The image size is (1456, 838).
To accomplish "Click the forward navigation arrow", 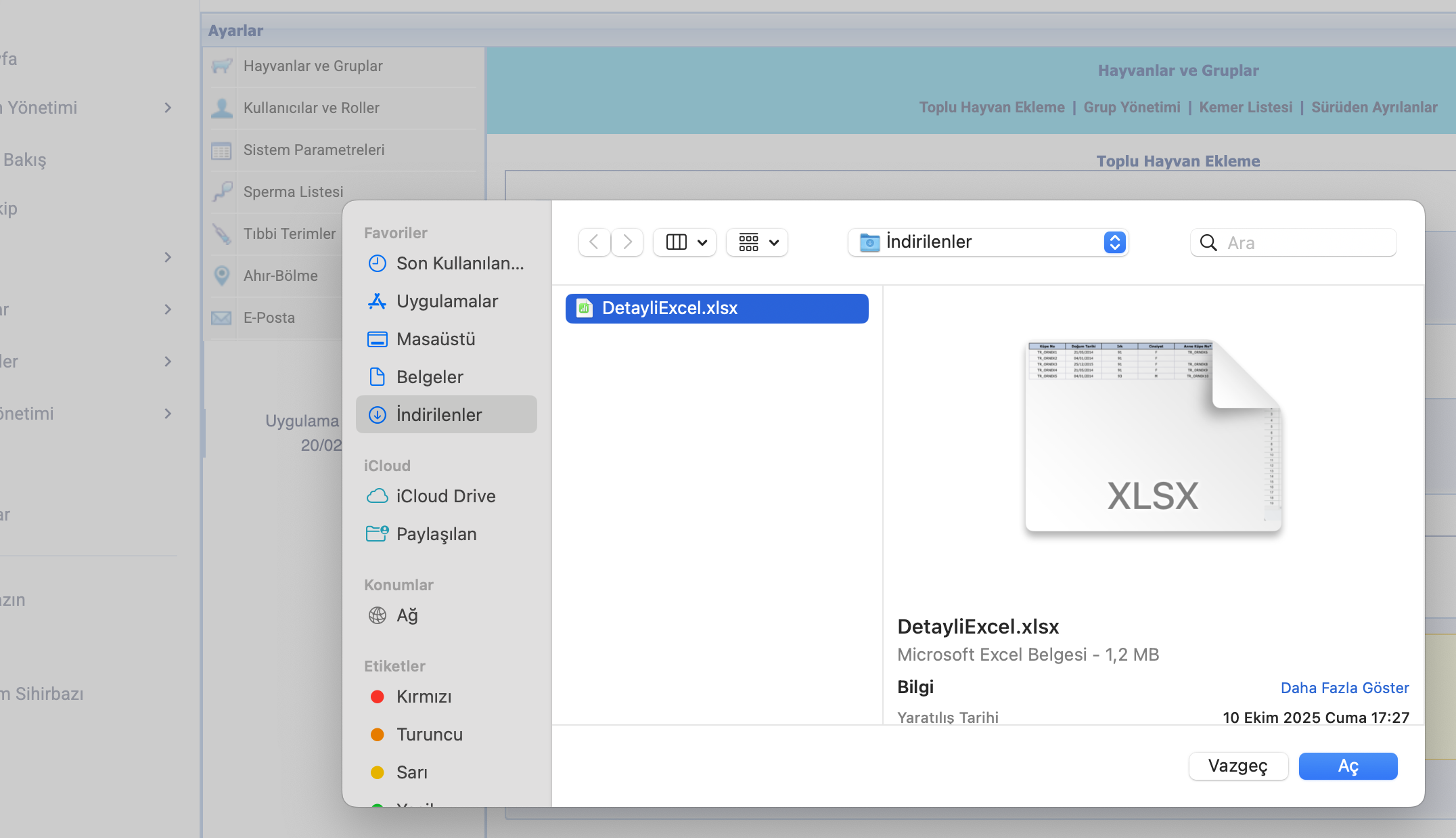I will [627, 242].
